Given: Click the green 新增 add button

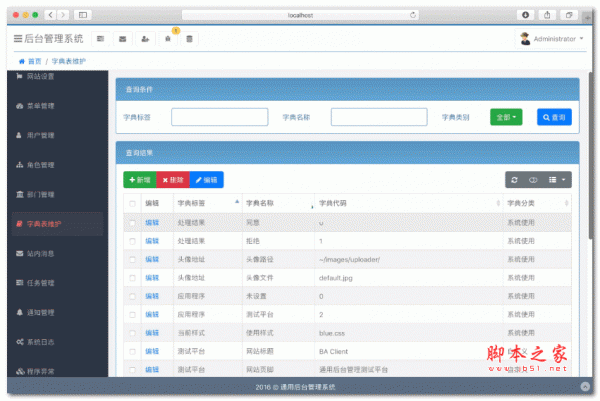Looking at the screenshot, I should 140,180.
